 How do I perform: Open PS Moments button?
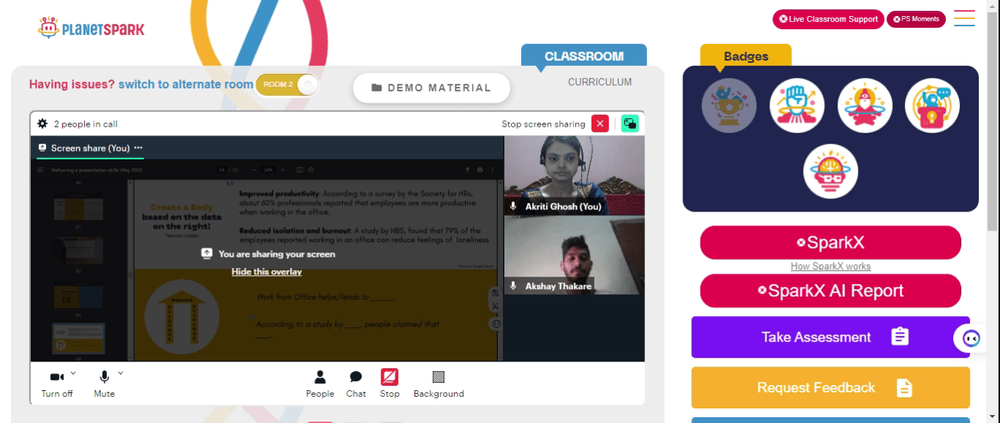[x=916, y=19]
